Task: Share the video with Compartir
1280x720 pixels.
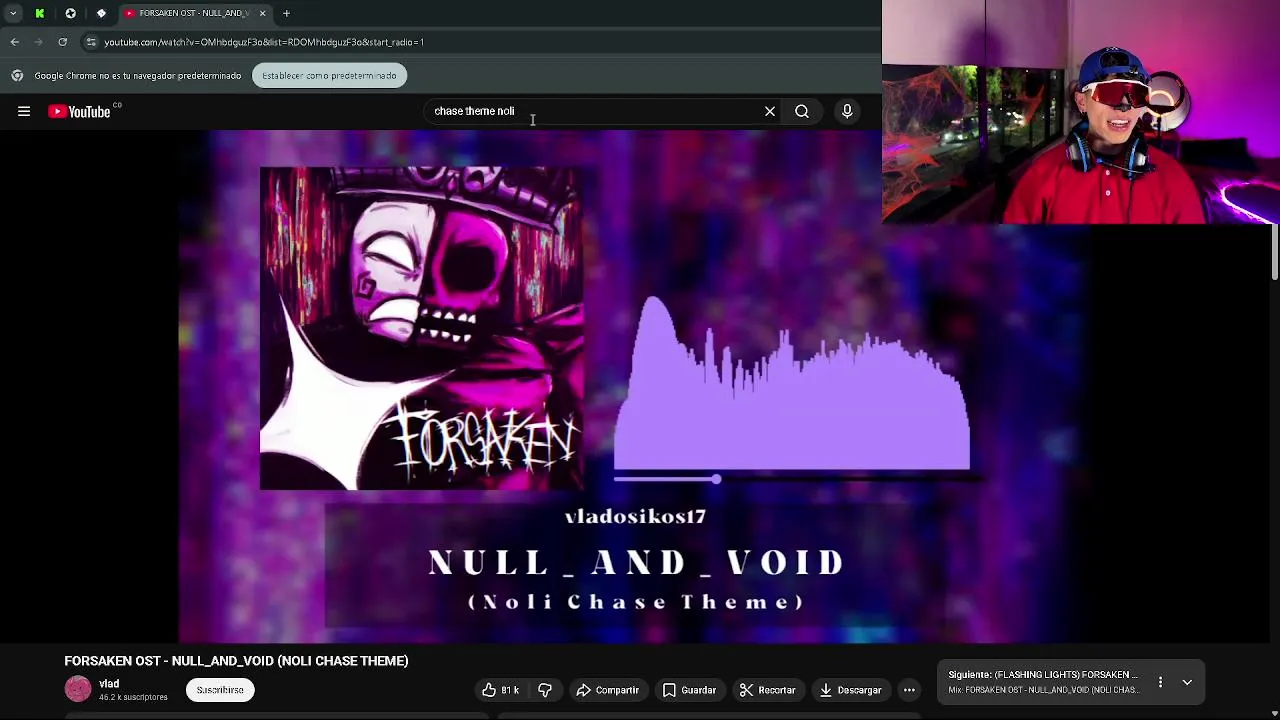Action: click(x=608, y=690)
